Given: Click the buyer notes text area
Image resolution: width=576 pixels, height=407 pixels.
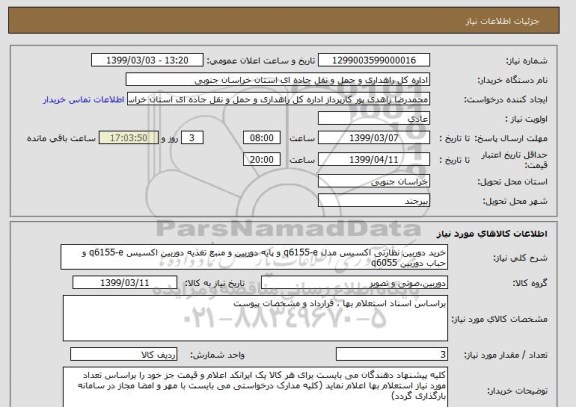Looking at the screenshot, I should pyautogui.click(x=255, y=387).
